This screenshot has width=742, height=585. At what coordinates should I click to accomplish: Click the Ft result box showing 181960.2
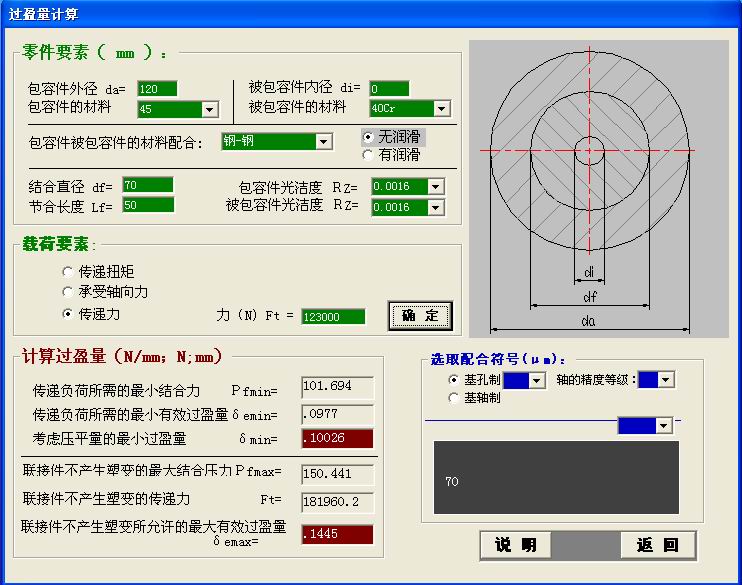[337, 502]
